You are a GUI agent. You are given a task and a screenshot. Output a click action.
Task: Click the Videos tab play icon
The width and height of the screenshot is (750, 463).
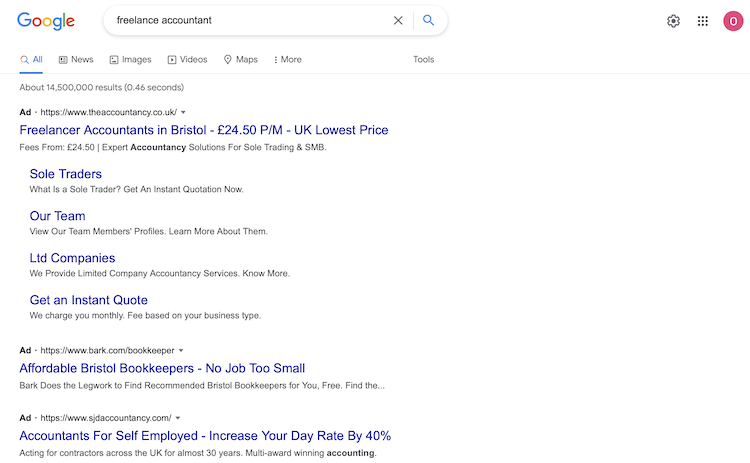pyautogui.click(x=172, y=60)
